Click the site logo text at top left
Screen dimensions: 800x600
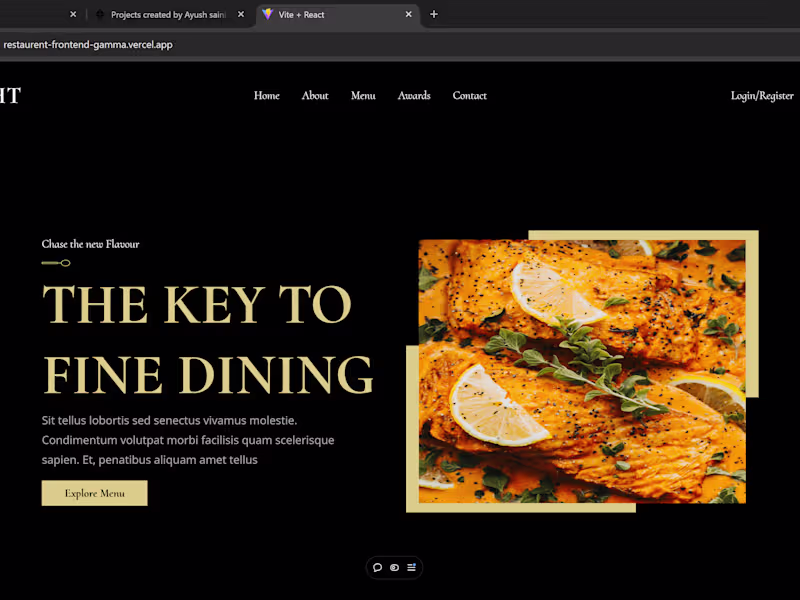[x=10, y=95]
